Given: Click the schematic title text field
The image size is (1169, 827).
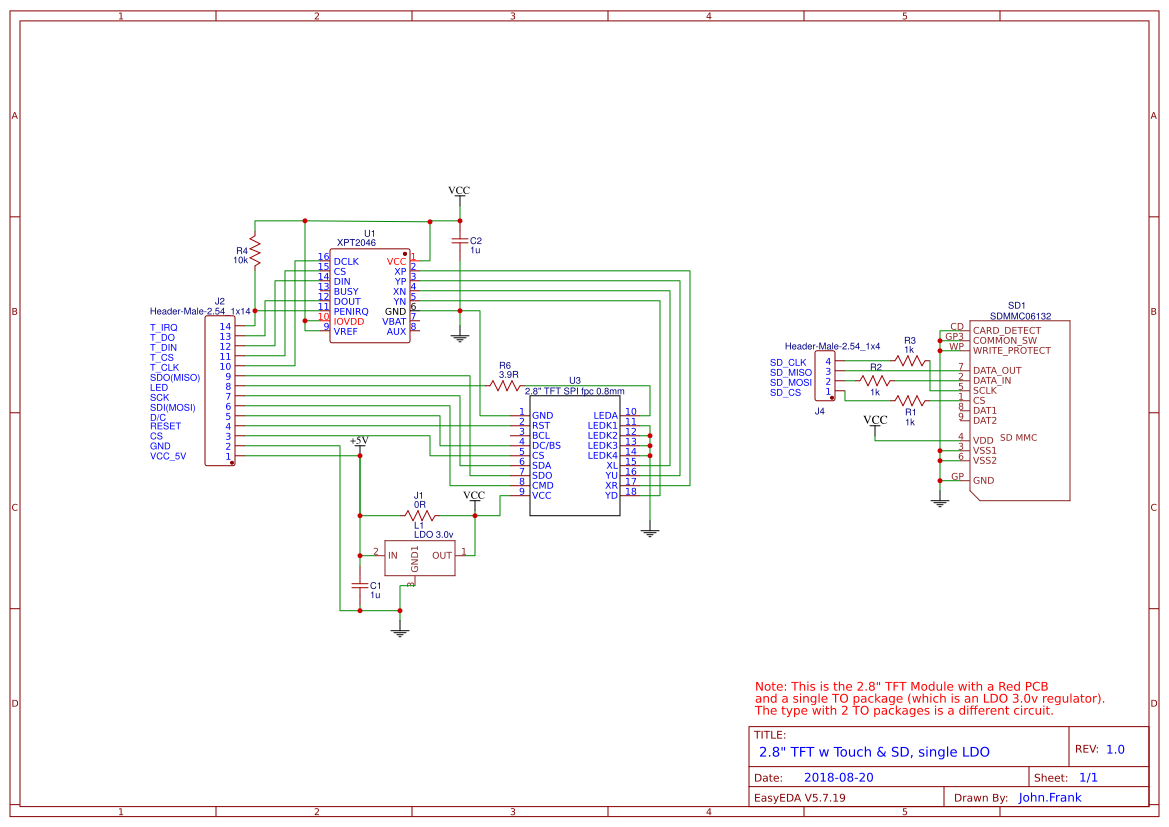Looking at the screenshot, I should tap(875, 752).
